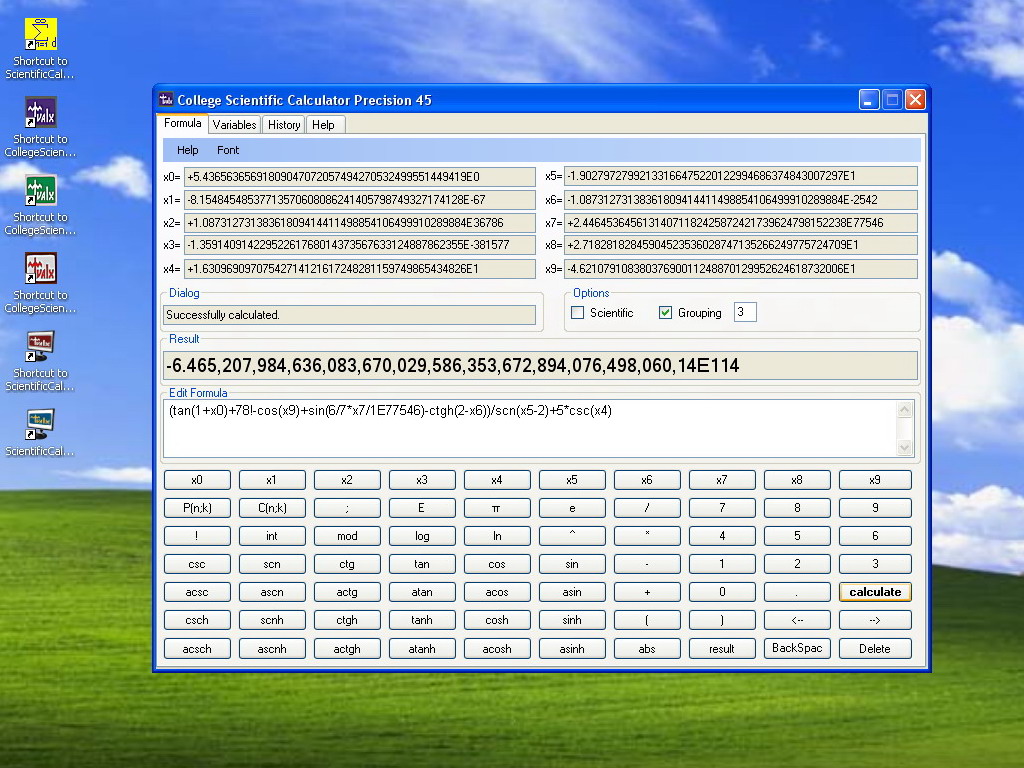Click the calculator title bar app icon
The width and height of the screenshot is (1024, 768).
(167, 100)
